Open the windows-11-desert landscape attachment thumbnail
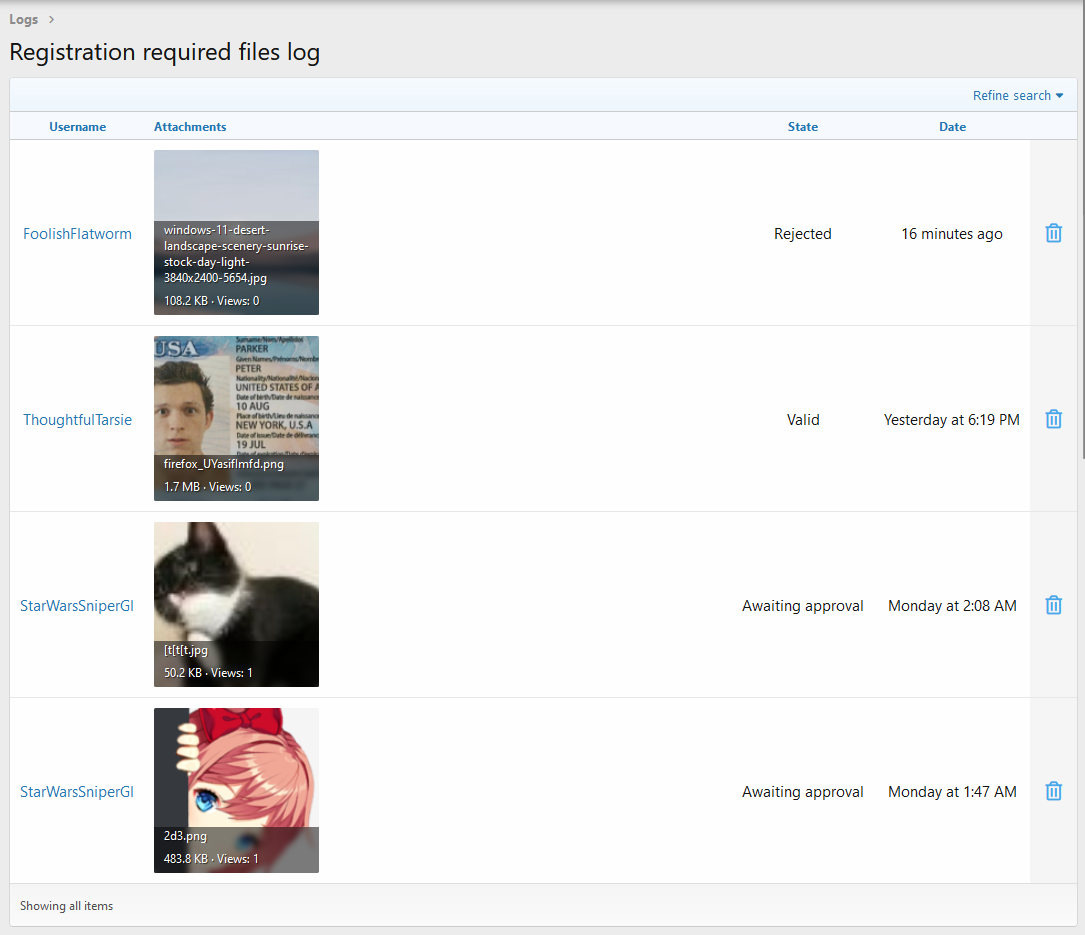The image size is (1085, 935). [236, 233]
